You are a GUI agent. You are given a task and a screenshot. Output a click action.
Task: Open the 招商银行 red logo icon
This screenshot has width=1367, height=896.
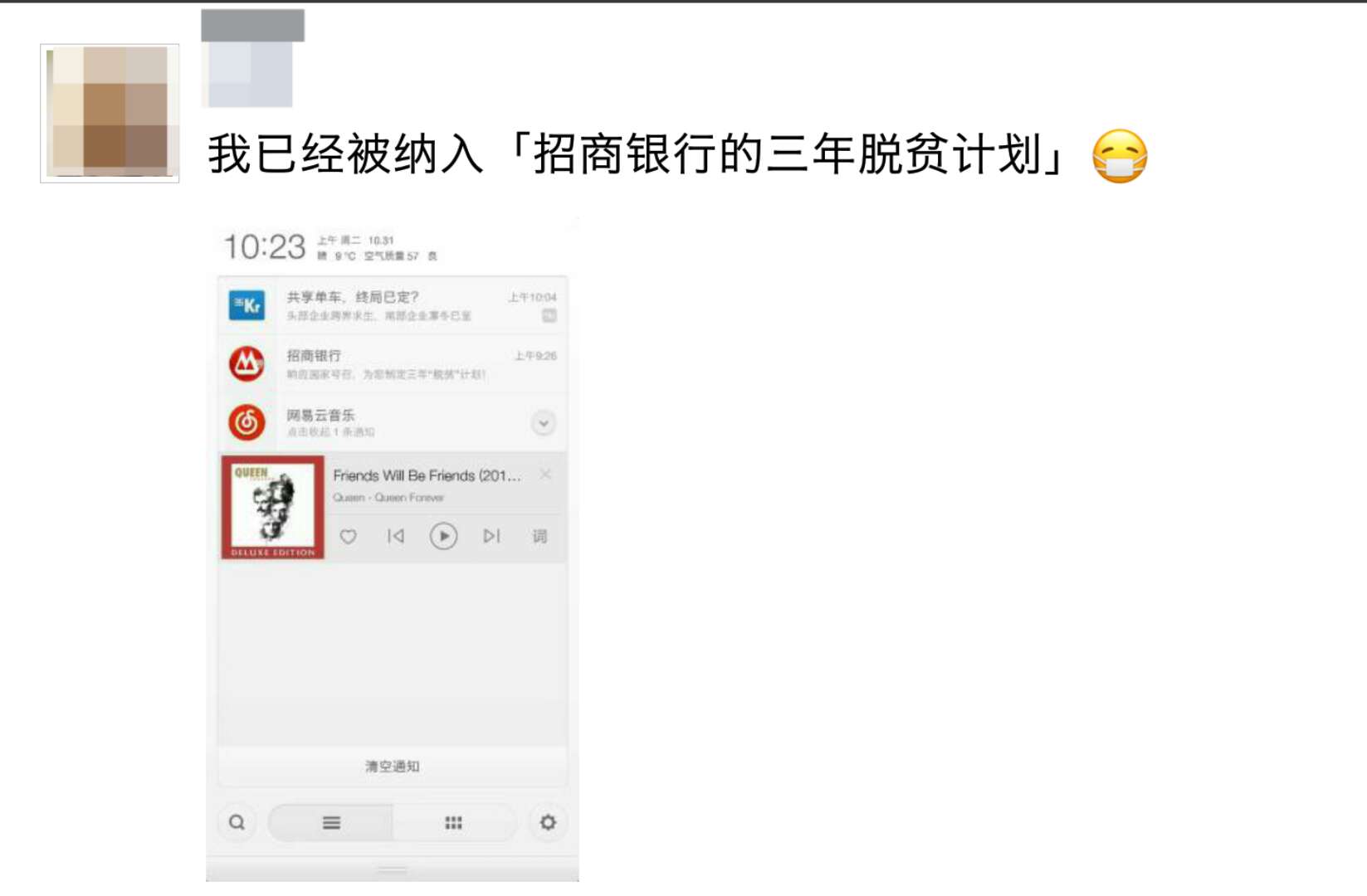(247, 363)
